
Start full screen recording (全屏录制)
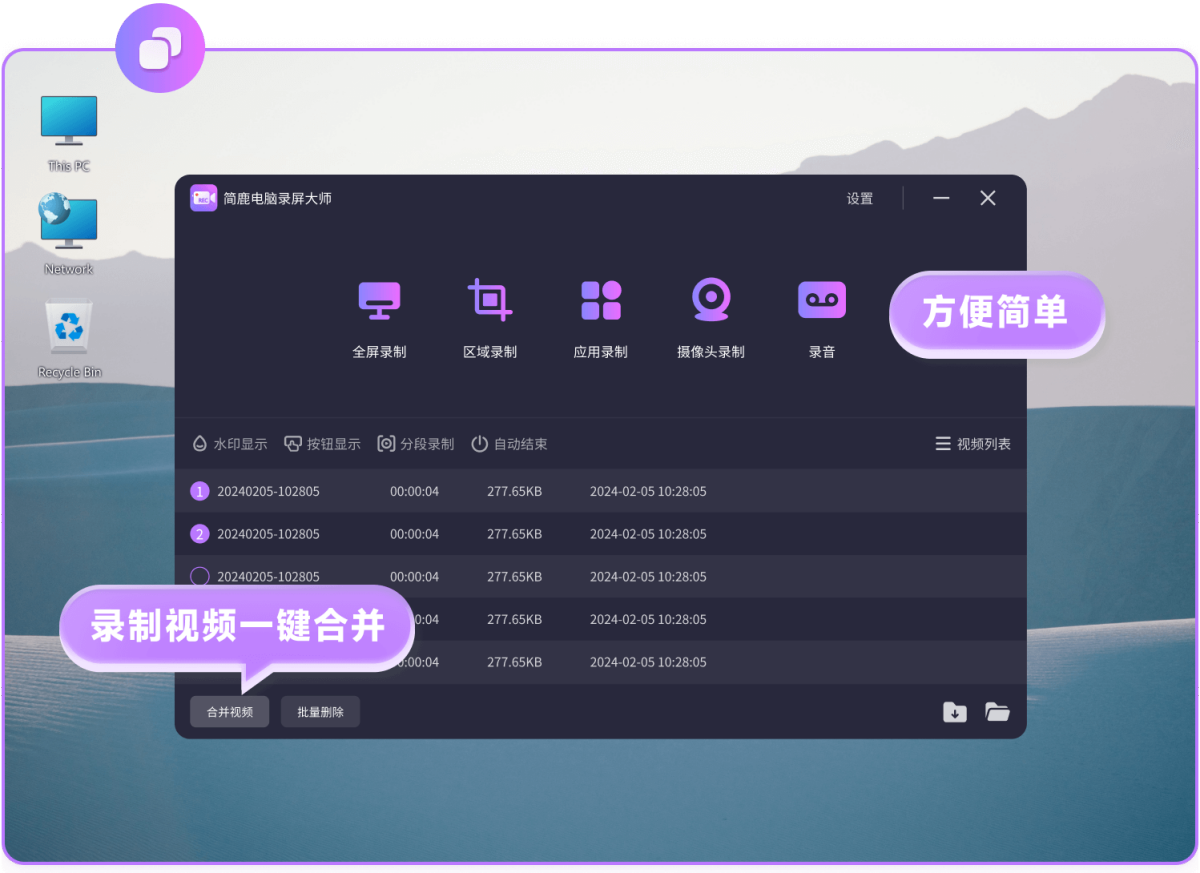[379, 300]
